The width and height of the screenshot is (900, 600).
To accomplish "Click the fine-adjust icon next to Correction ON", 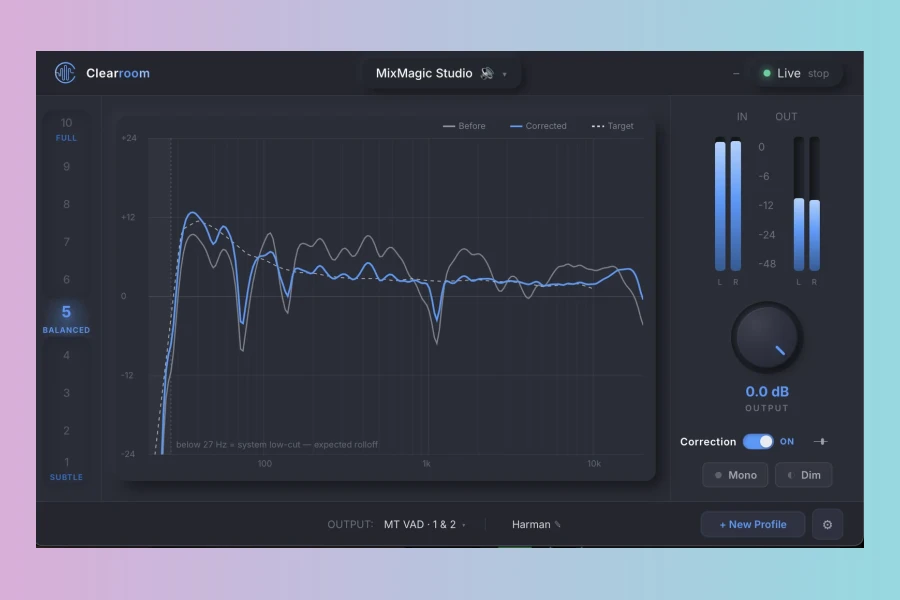I will tap(821, 442).
